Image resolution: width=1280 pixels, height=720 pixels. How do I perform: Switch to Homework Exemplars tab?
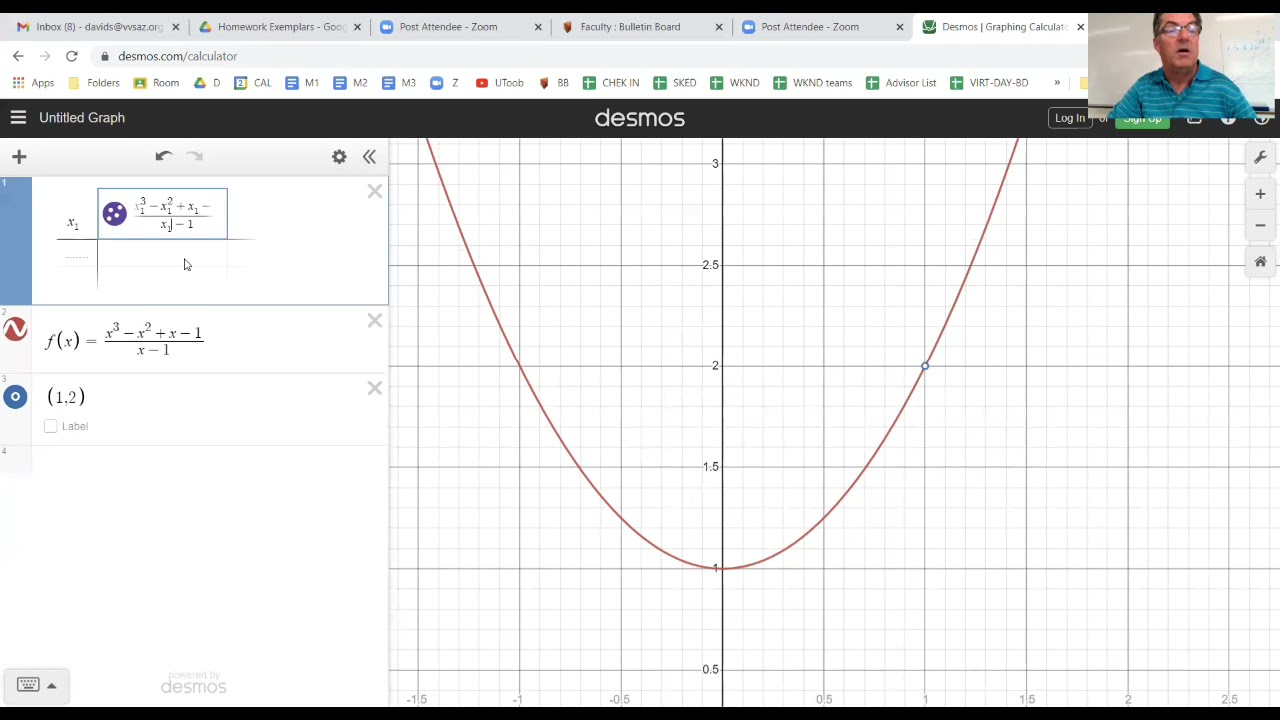coord(280,27)
